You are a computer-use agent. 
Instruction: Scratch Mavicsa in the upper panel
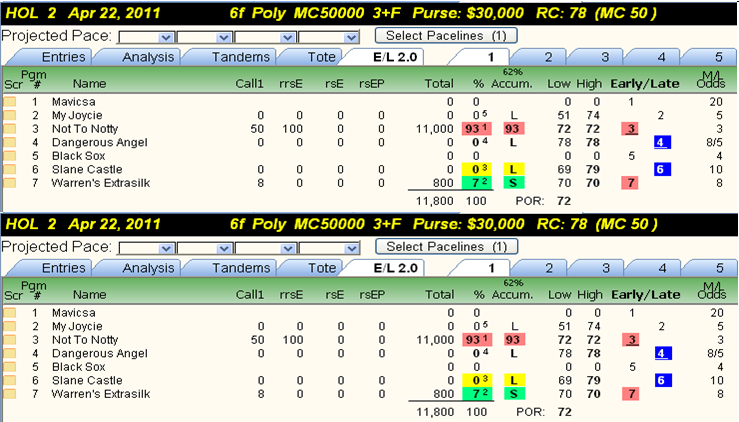(x=9, y=102)
